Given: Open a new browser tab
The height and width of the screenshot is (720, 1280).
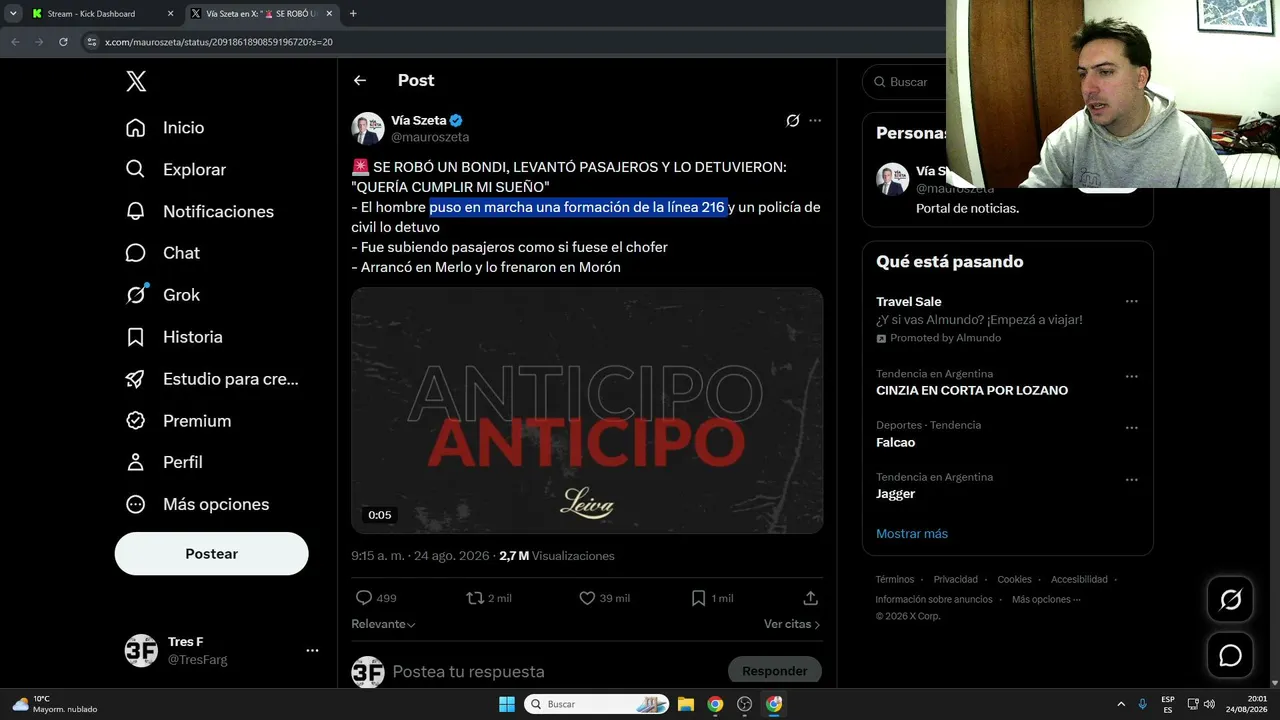Looking at the screenshot, I should 353,14.
